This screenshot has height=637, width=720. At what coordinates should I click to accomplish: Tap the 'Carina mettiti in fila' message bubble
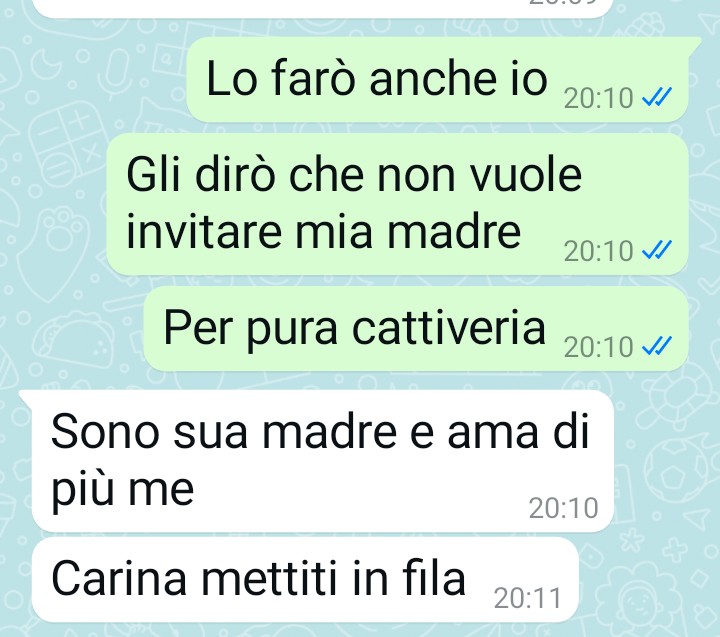click(305, 580)
